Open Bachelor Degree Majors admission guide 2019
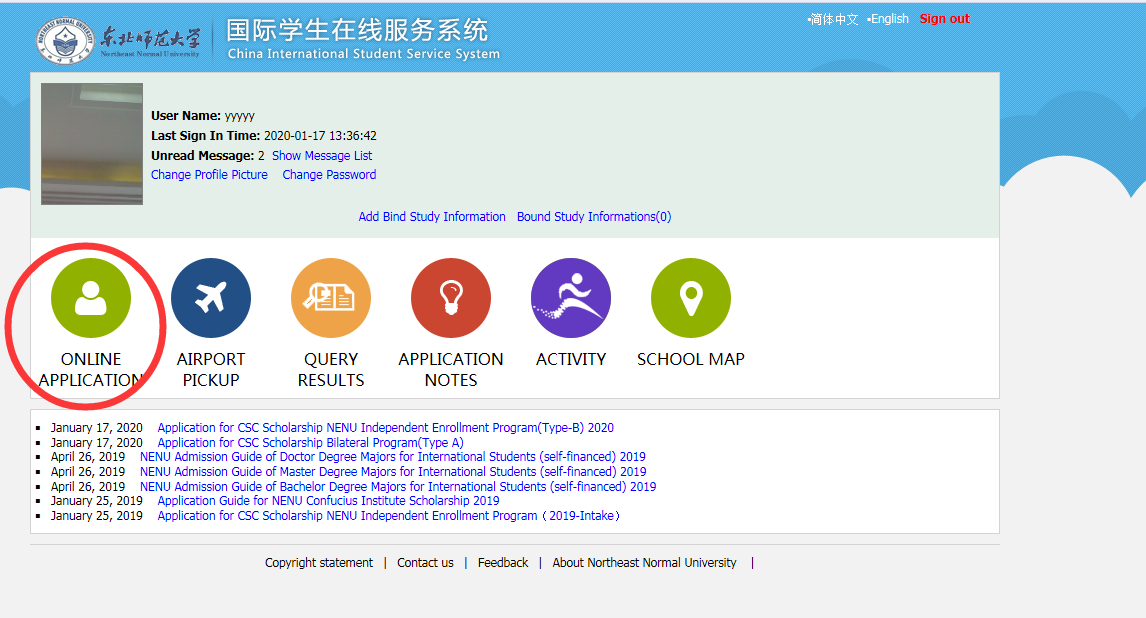The width and height of the screenshot is (1146, 618). [398, 487]
